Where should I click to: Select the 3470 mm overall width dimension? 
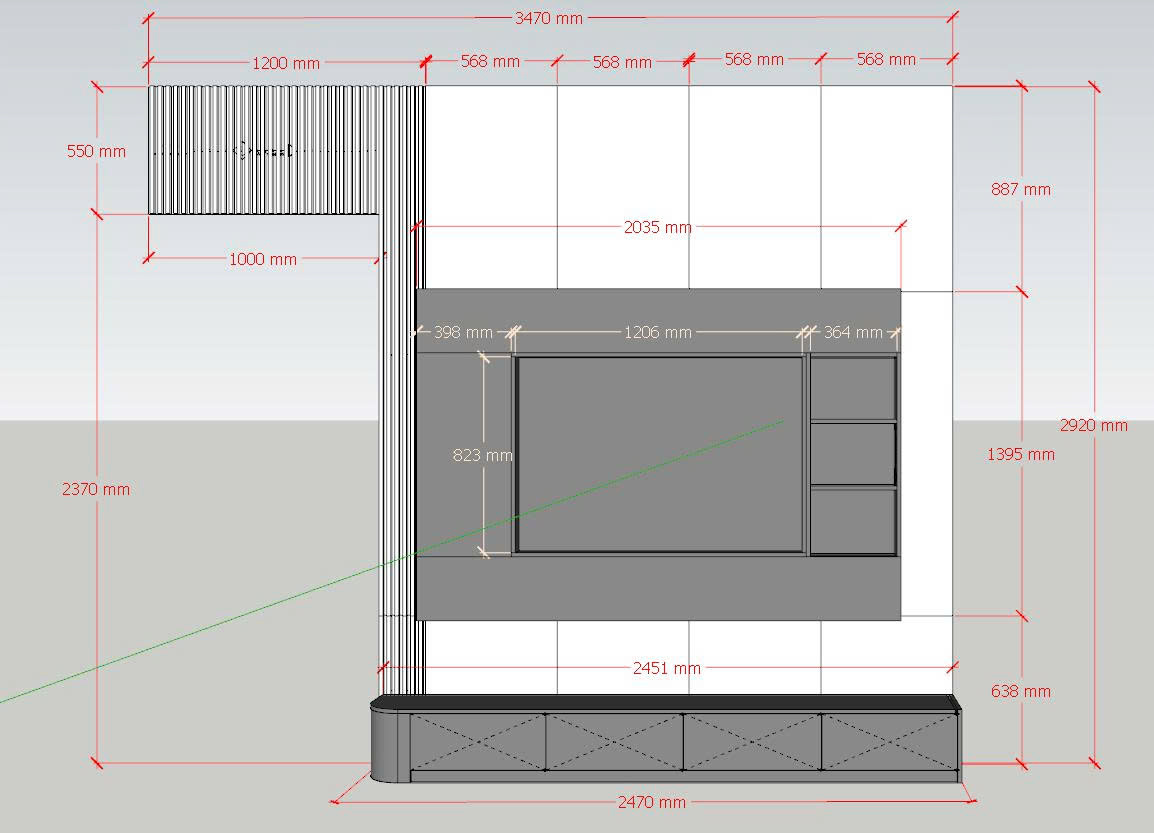click(x=548, y=18)
